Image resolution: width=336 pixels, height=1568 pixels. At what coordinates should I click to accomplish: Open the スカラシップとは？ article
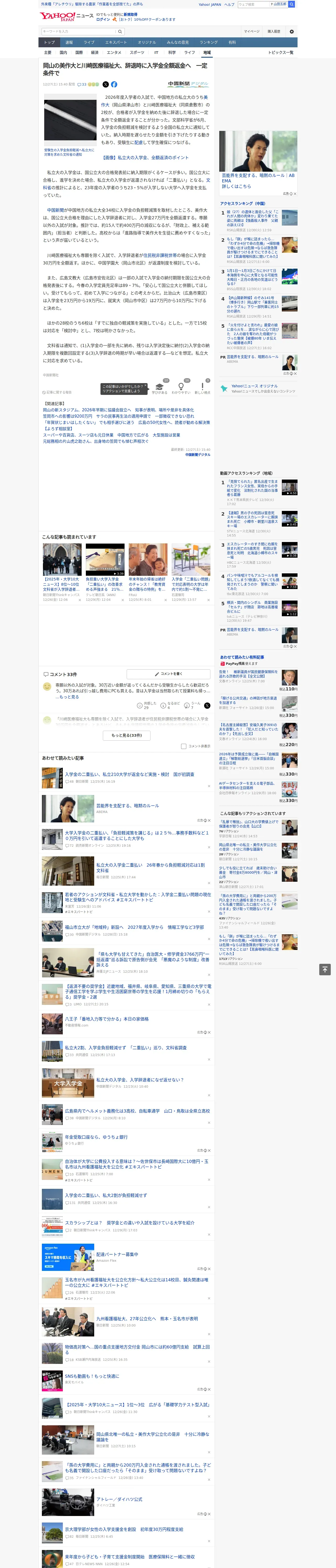pos(130,1222)
